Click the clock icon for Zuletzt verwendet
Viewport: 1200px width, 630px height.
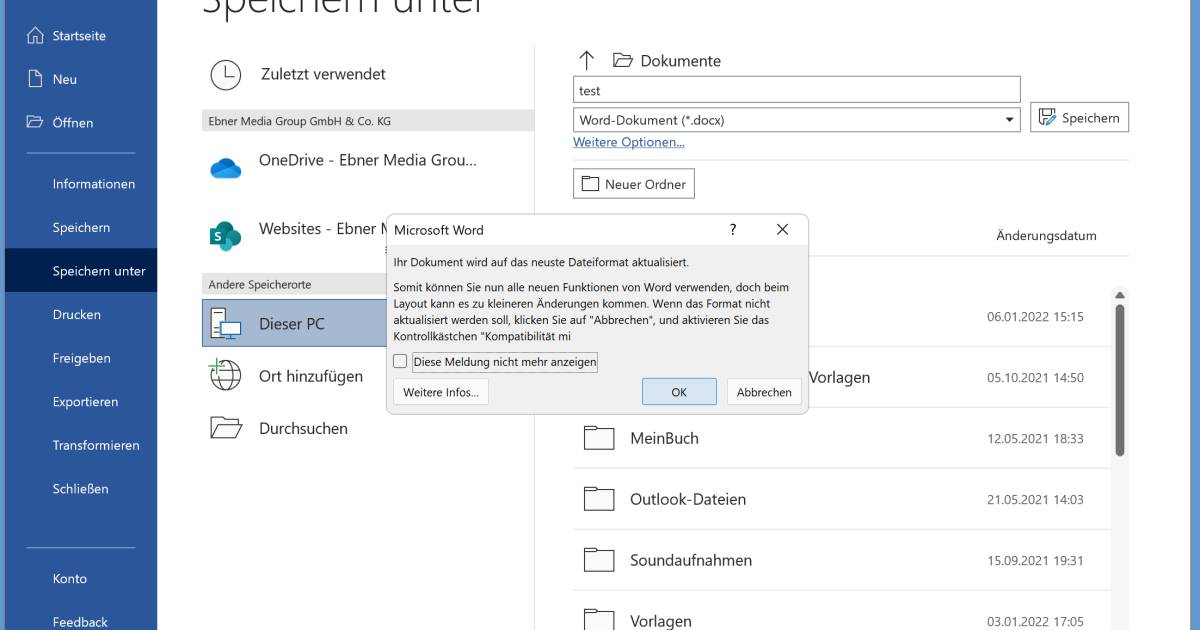pyautogui.click(x=226, y=74)
